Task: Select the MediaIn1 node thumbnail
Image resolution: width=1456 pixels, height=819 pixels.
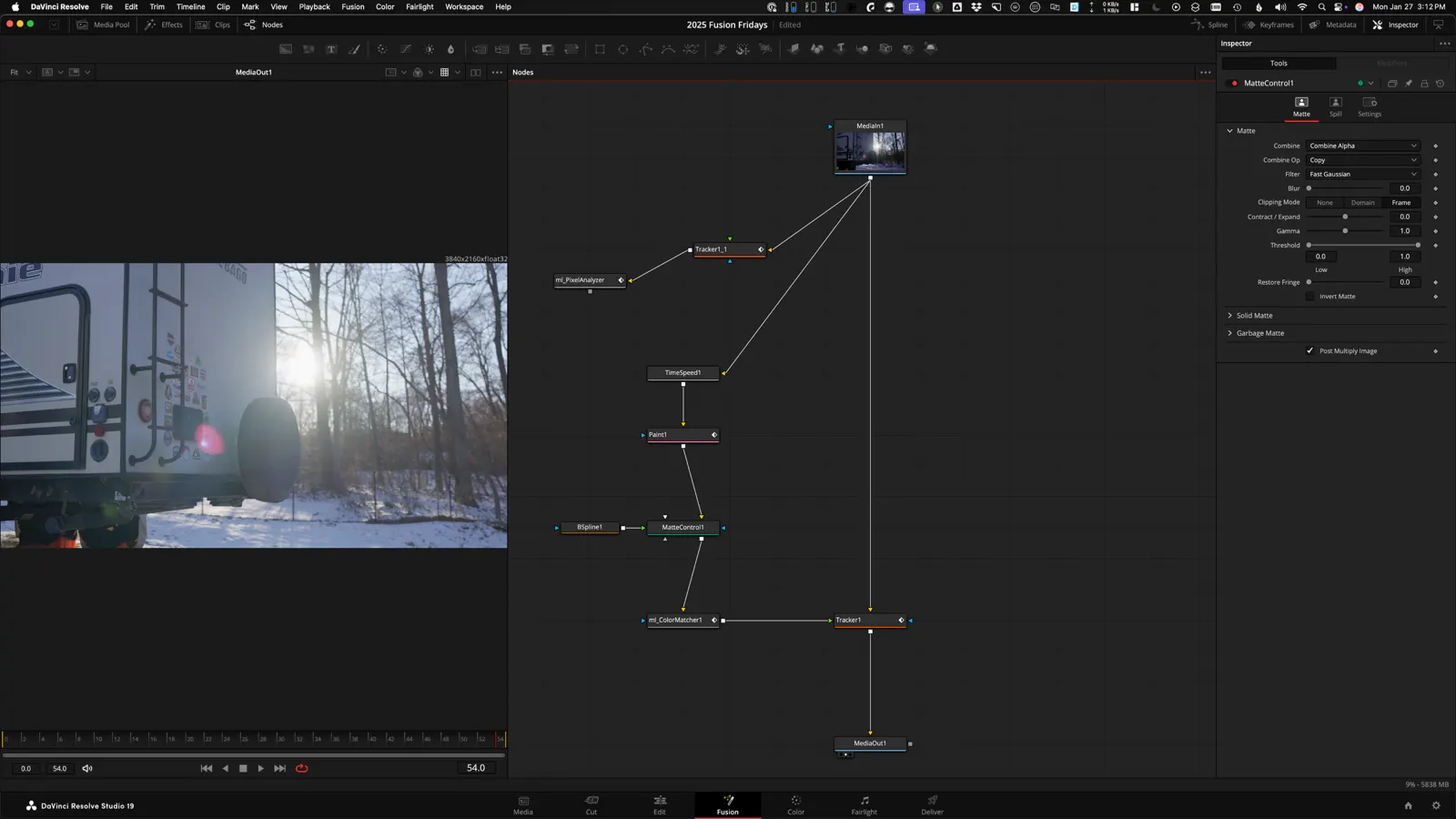Action: coord(870,152)
